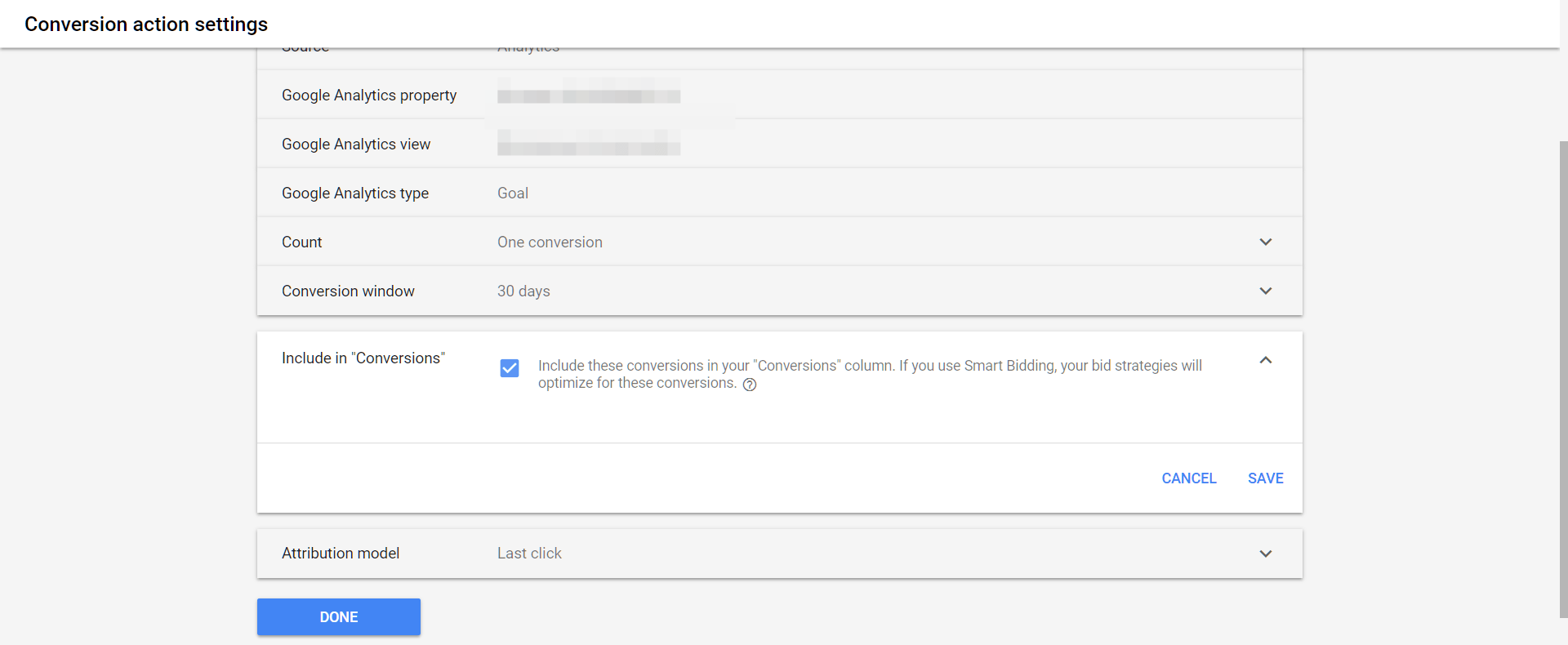Click the Include in "Conversions" label
This screenshot has width=1568, height=645.
(363, 358)
